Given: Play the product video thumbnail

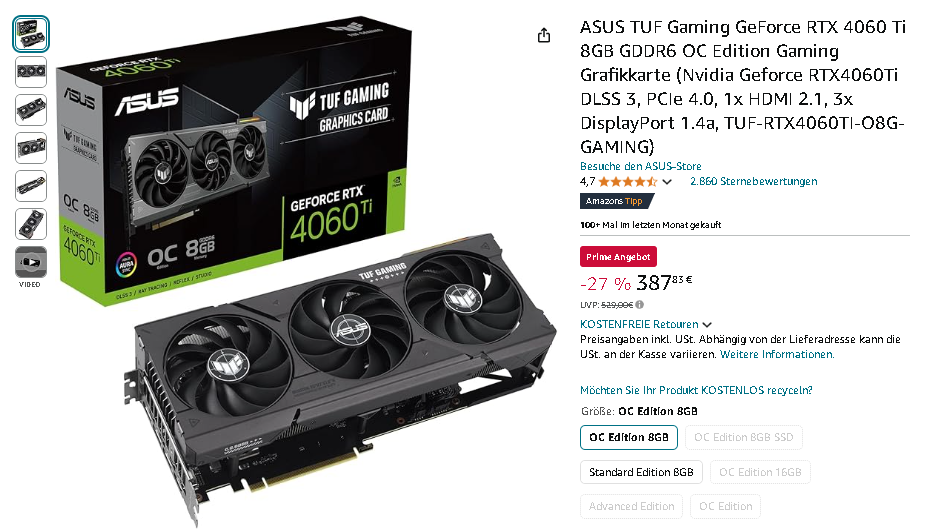Looking at the screenshot, I should click(31, 262).
